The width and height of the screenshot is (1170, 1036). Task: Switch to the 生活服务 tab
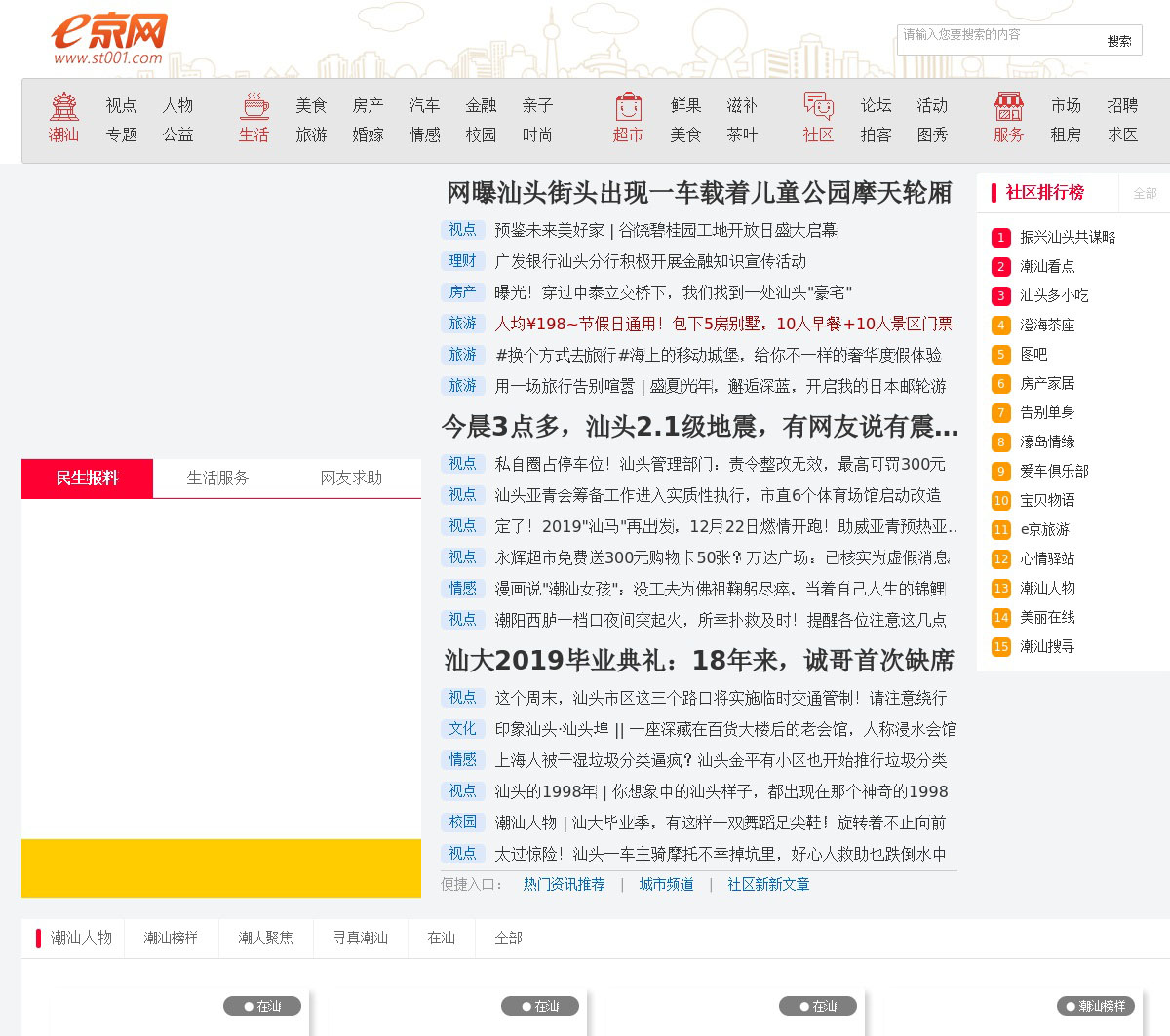click(x=218, y=479)
